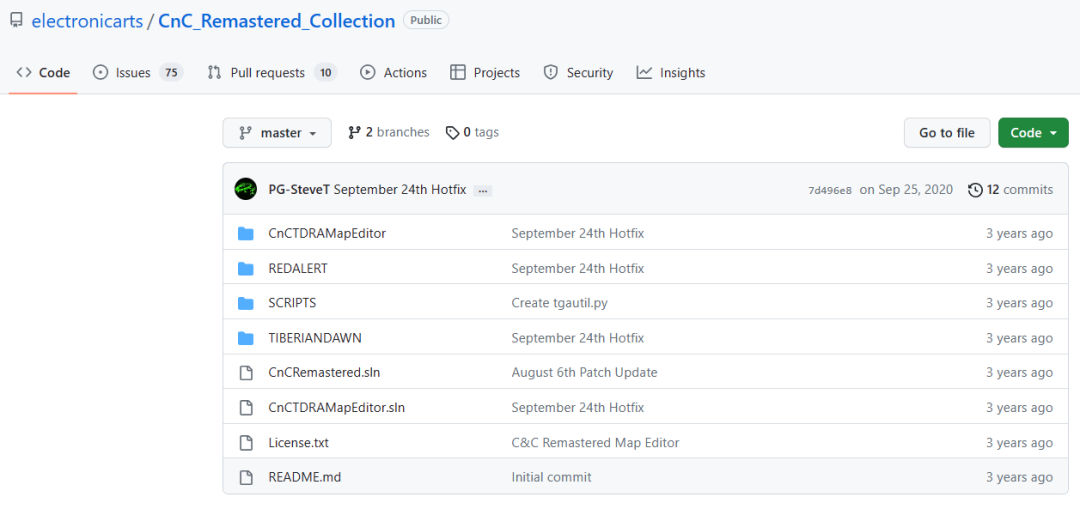Expand the commit message ellipsis
Image resolution: width=1080 pixels, height=509 pixels.
(x=483, y=190)
